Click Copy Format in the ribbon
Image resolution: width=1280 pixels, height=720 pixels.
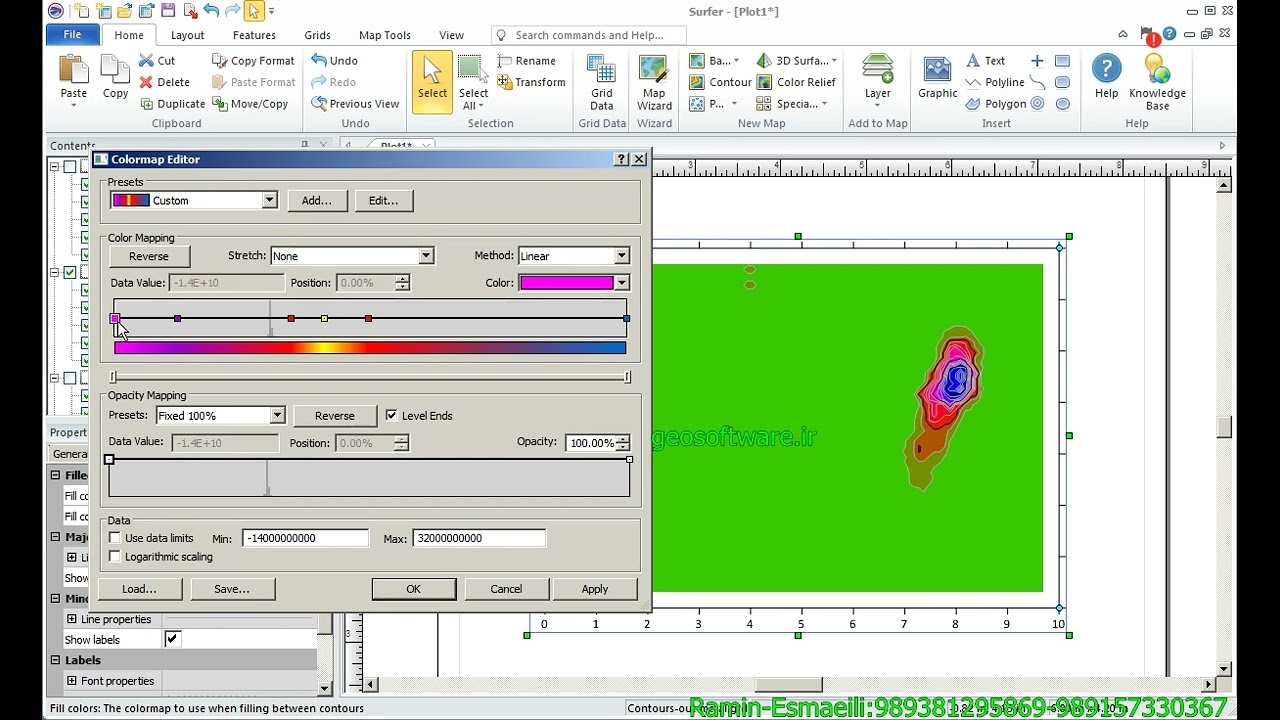tap(253, 60)
